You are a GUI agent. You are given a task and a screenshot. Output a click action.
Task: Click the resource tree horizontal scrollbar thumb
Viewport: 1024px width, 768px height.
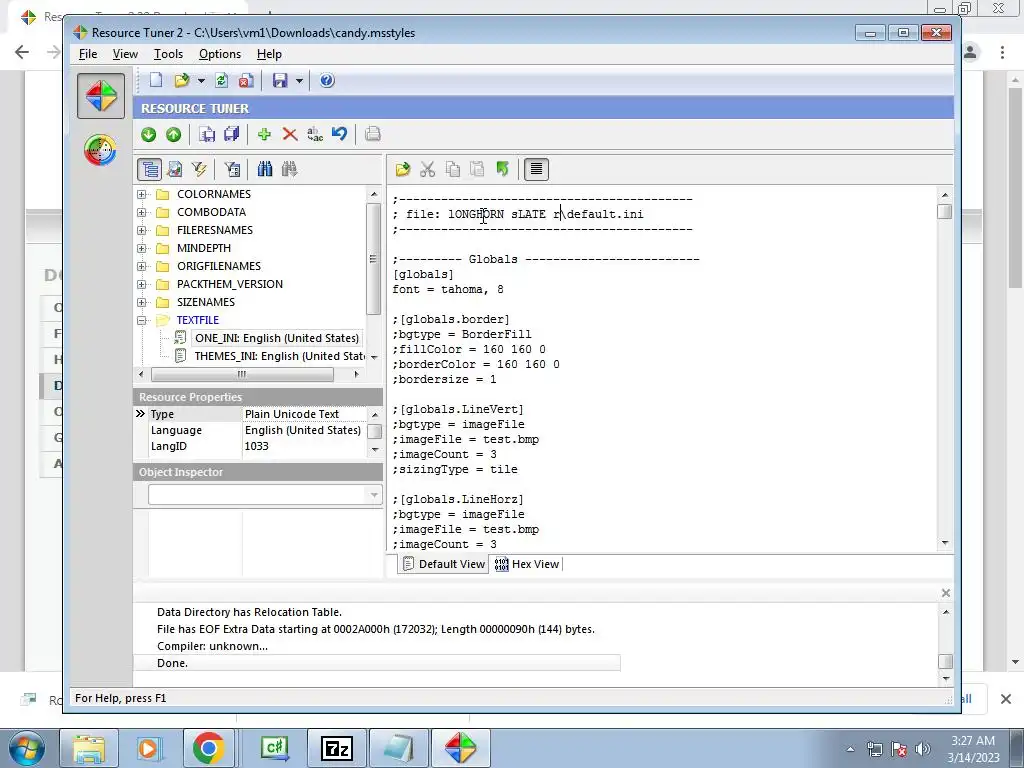click(x=242, y=374)
